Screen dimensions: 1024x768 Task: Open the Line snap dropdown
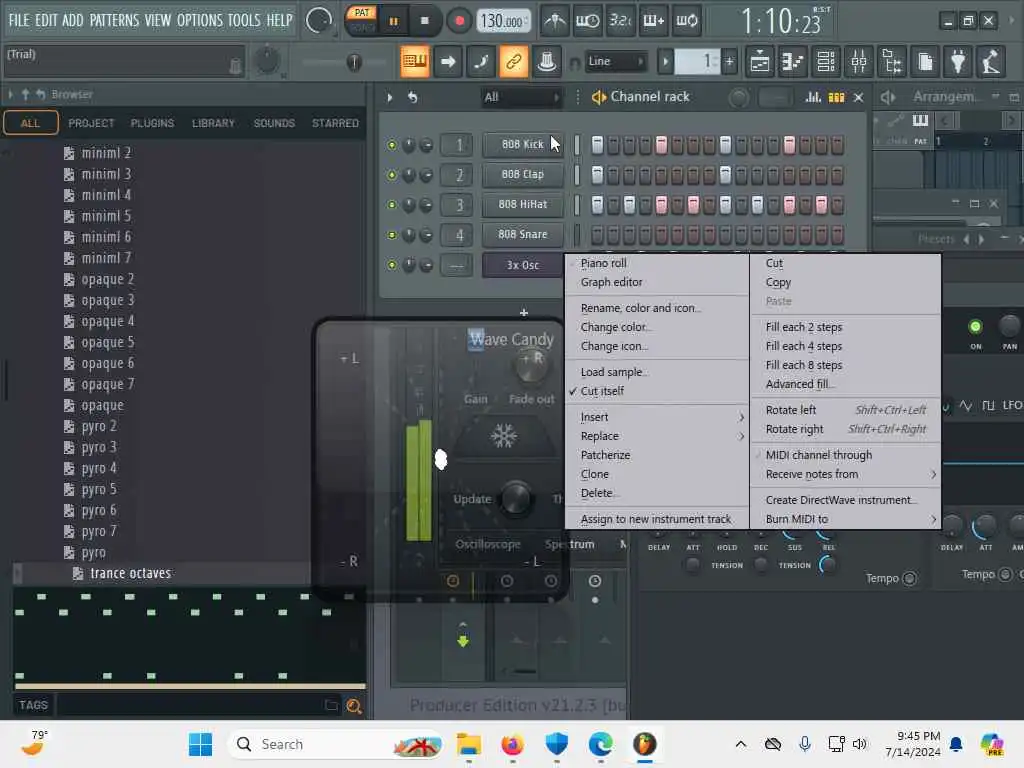click(x=615, y=61)
